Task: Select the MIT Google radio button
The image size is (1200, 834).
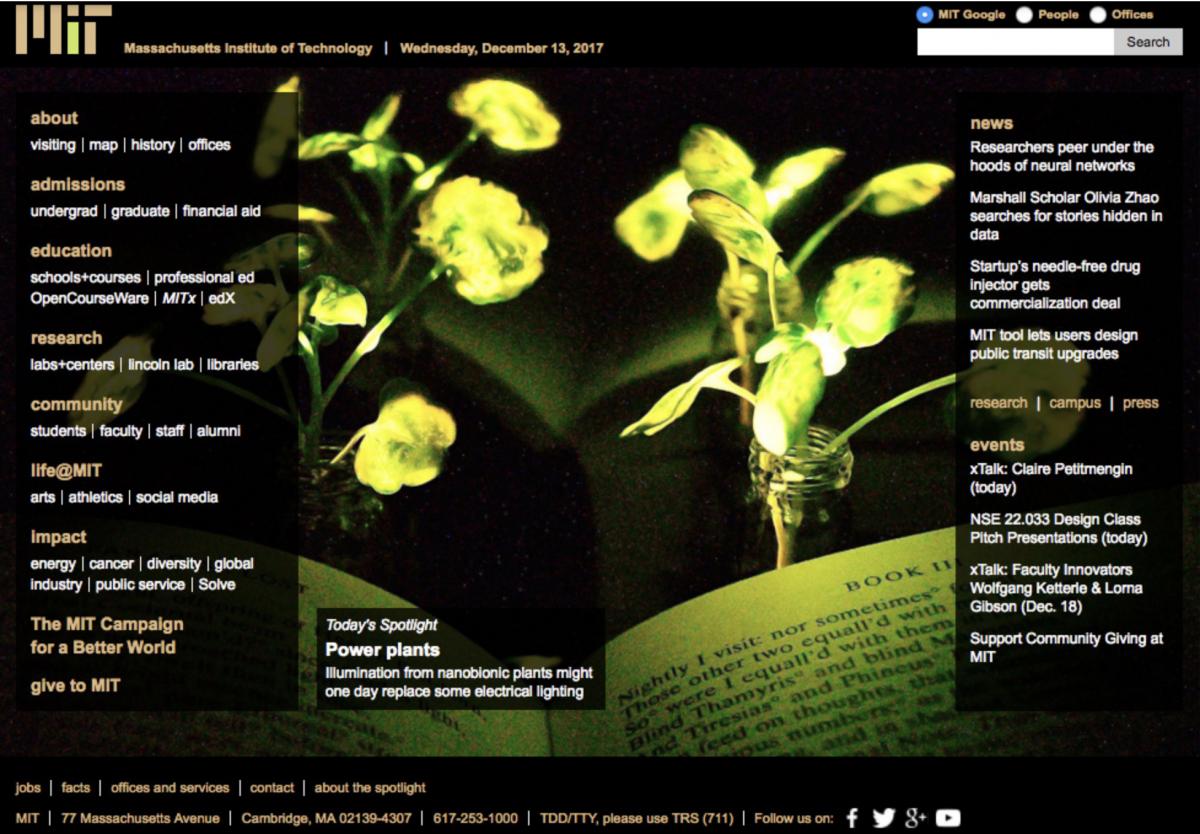Action: tap(924, 14)
